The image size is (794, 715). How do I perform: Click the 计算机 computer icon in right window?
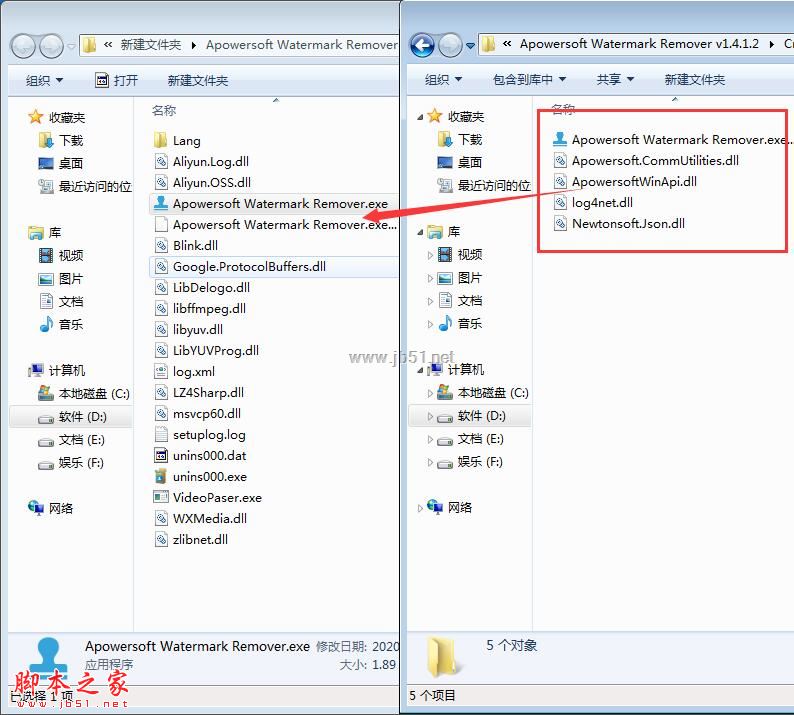pos(434,369)
